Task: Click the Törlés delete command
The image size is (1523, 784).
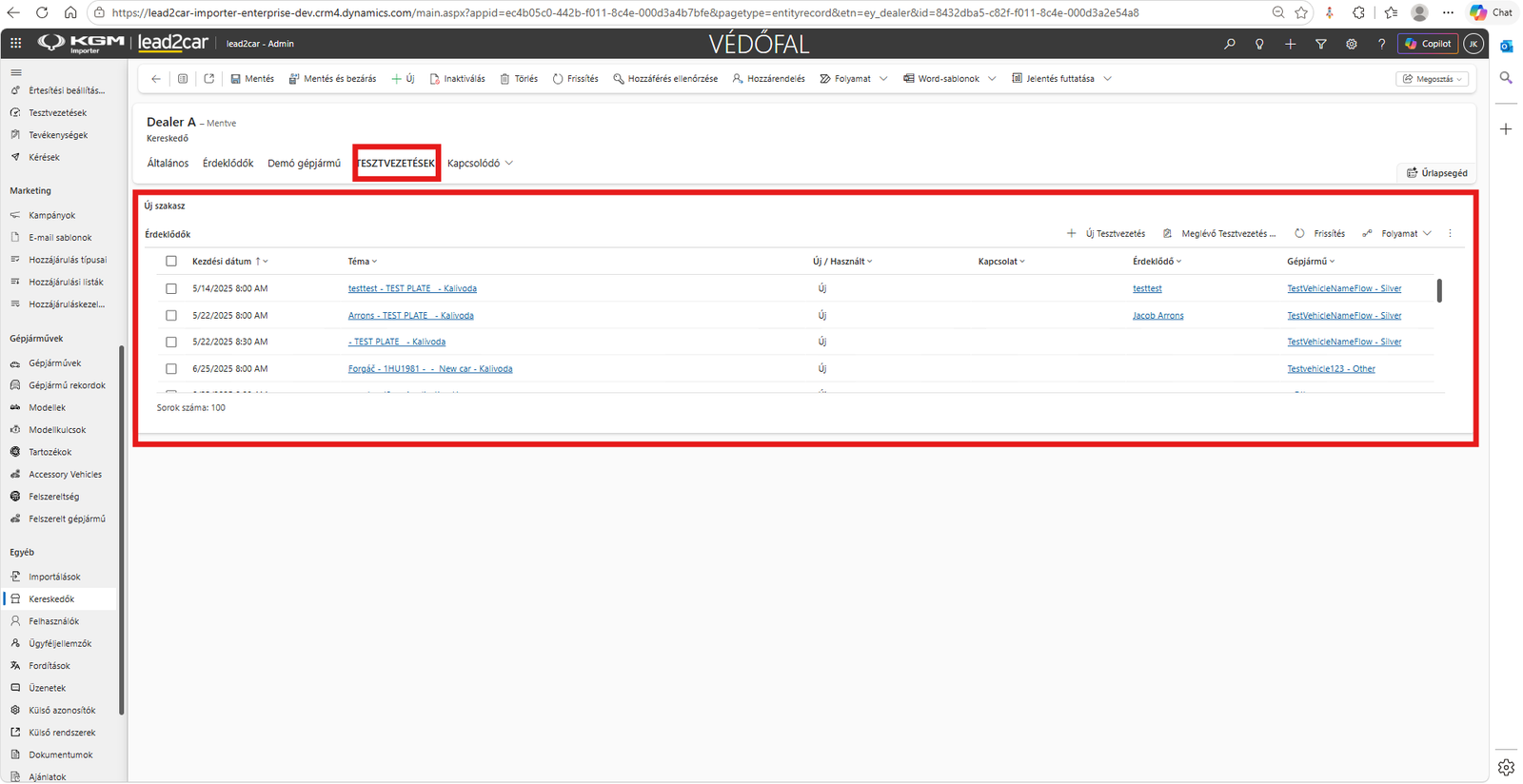Action: click(519, 79)
